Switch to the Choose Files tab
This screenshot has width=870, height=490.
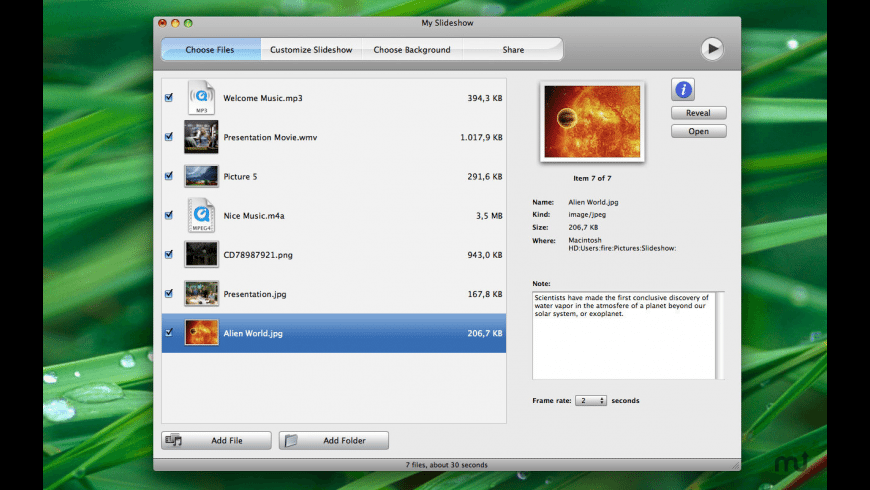point(210,49)
